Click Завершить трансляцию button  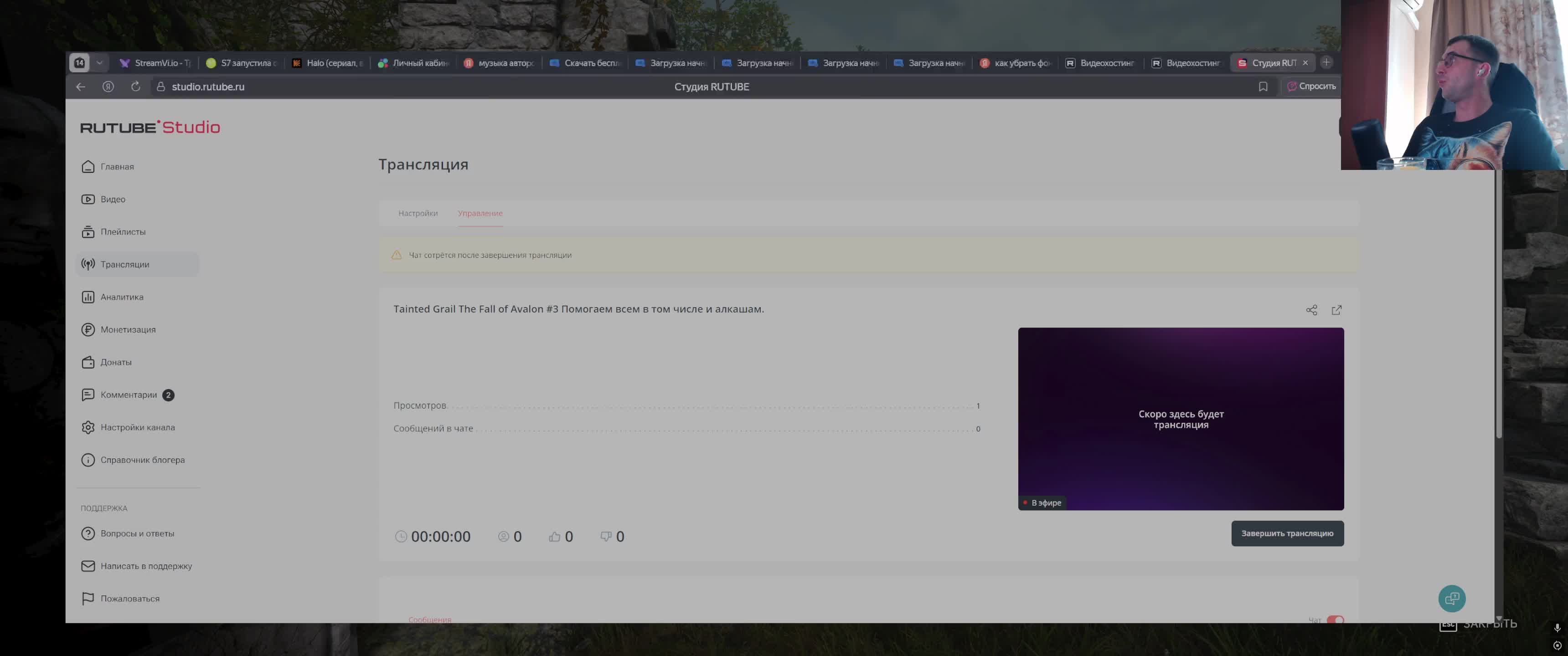coord(1287,534)
